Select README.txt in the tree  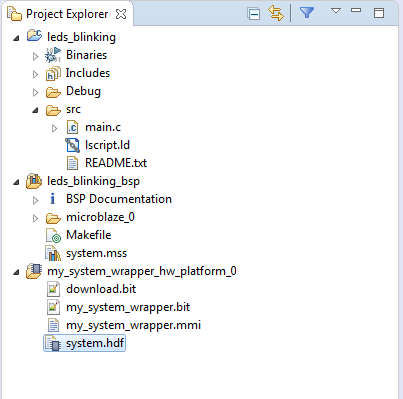tap(116, 163)
